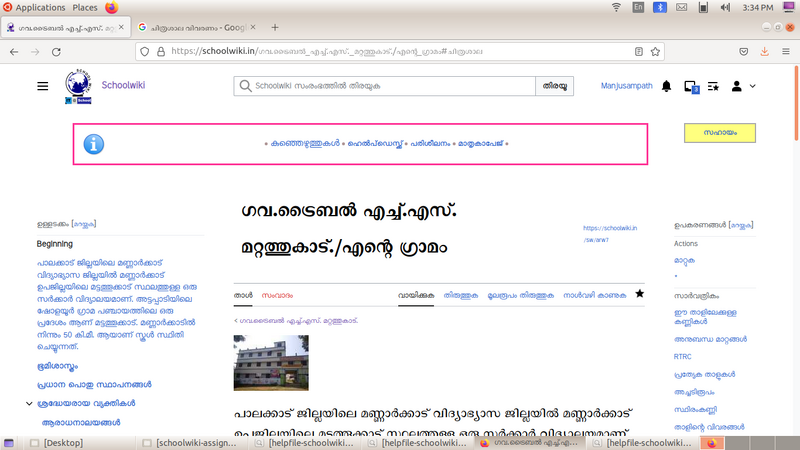Open the watchlist icon in header
This screenshot has height=450, width=800.
pyautogui.click(x=713, y=87)
